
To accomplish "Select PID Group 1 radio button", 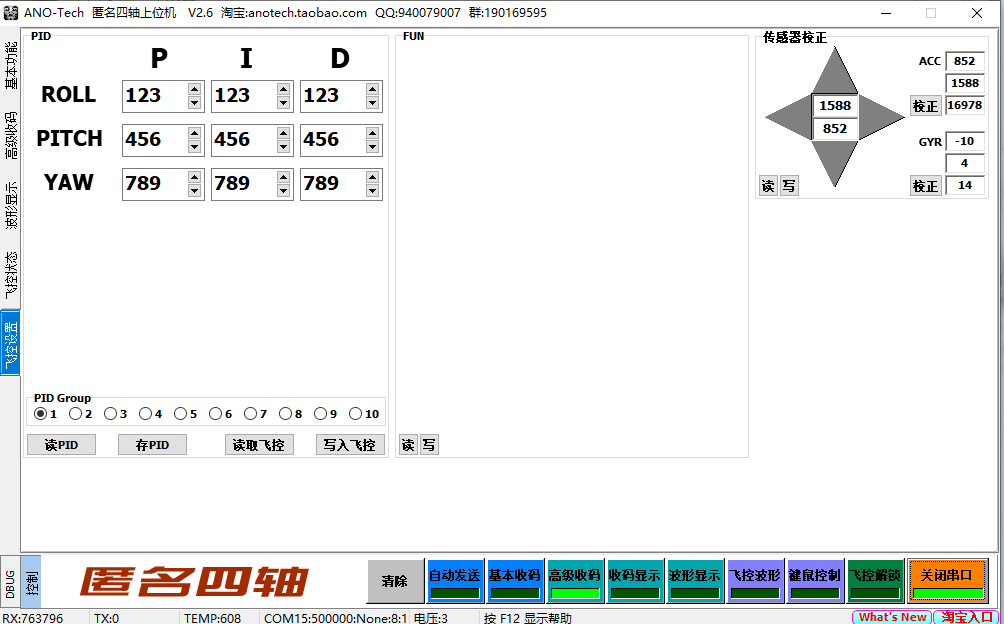I will (x=41, y=413).
